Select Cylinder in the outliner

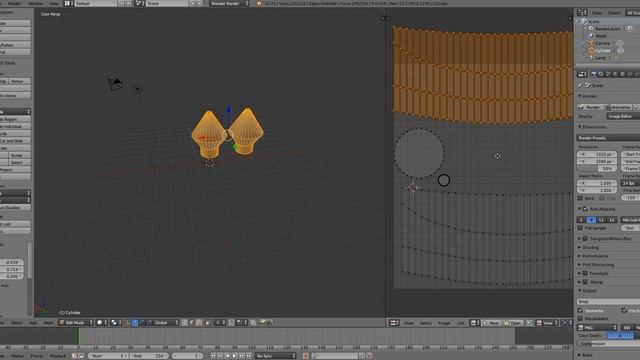[603, 51]
